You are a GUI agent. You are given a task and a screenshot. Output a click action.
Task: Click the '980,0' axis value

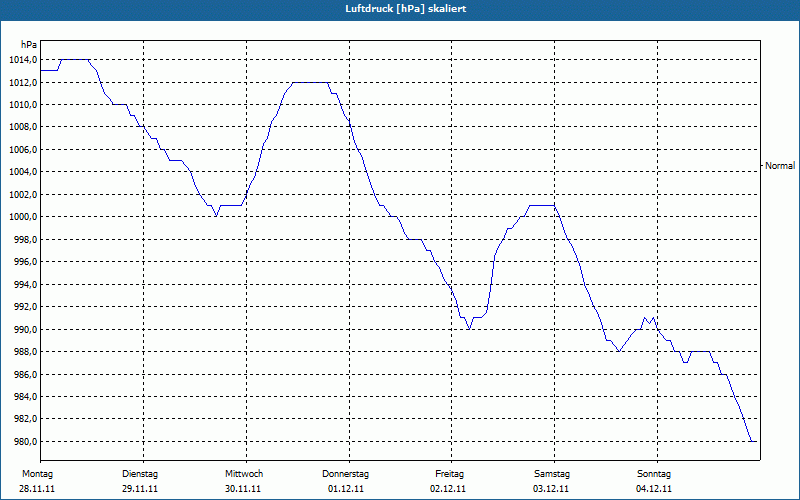pos(25,441)
